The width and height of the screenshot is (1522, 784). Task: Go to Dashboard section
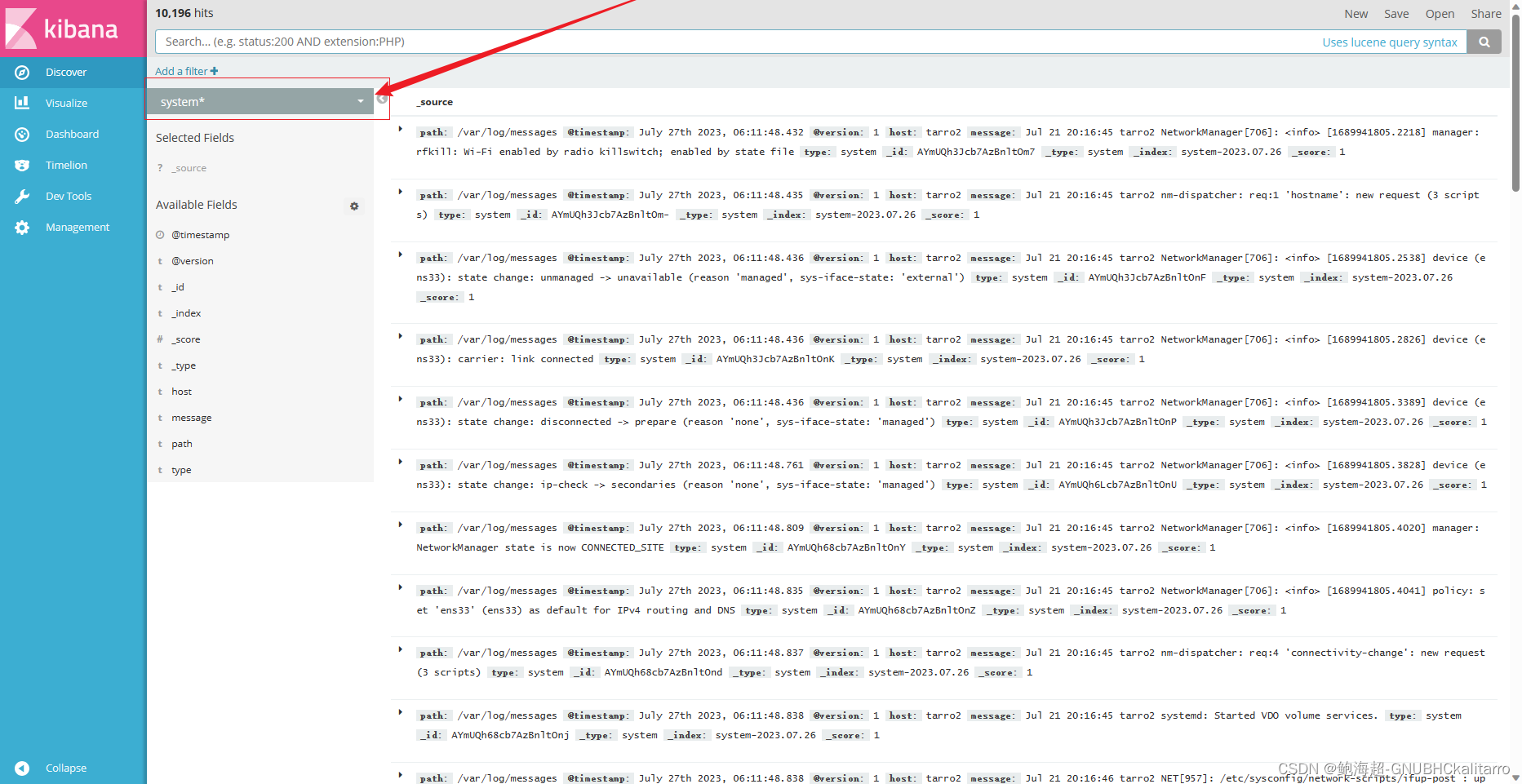tap(72, 135)
